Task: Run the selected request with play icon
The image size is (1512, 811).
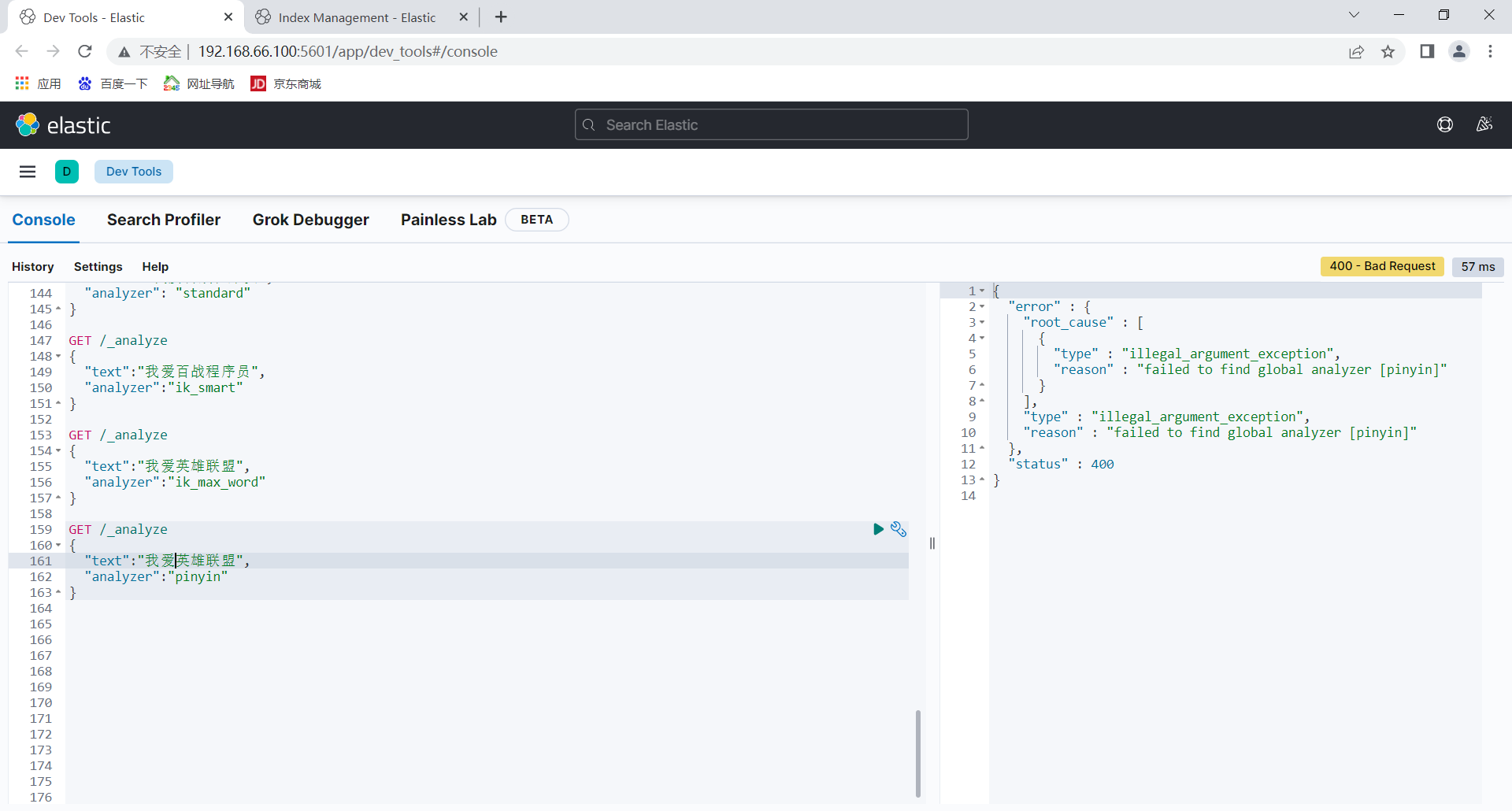Action: click(878, 529)
